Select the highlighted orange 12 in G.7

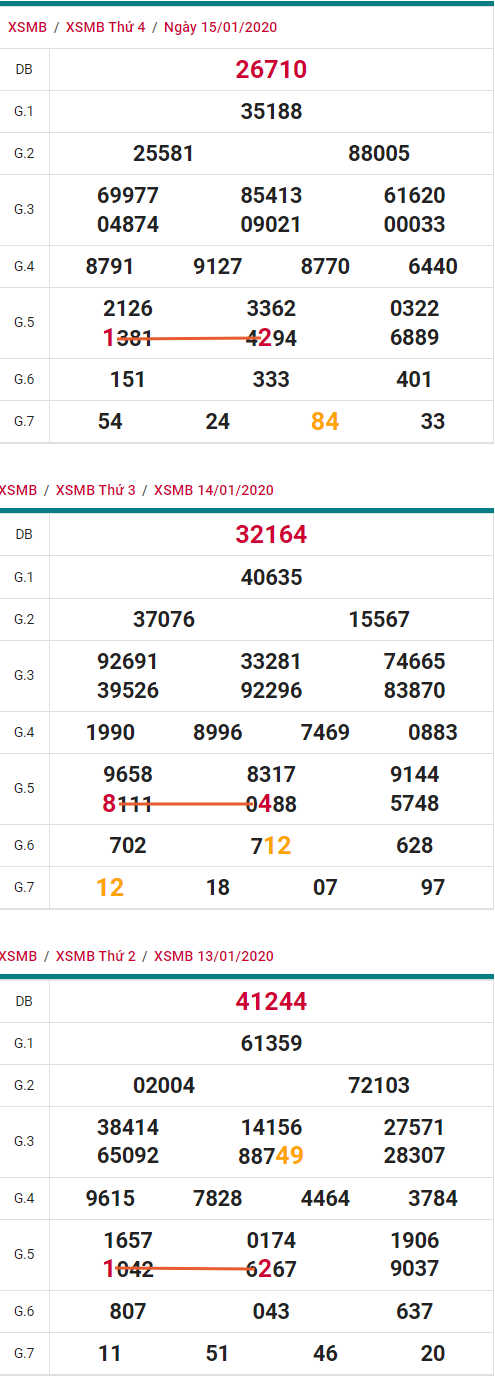point(110,888)
